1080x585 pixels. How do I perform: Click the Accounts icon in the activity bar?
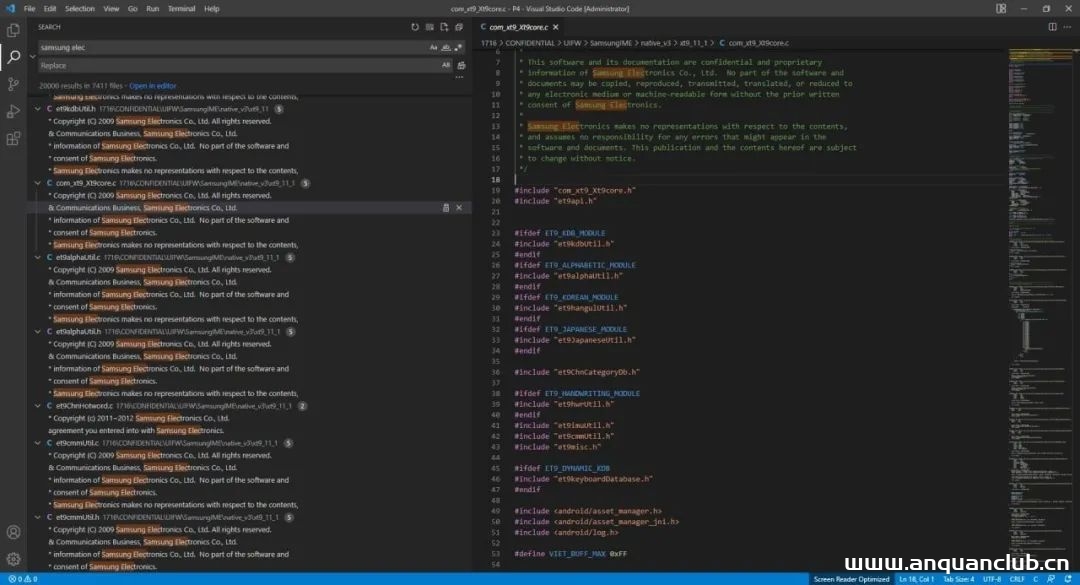[13, 532]
